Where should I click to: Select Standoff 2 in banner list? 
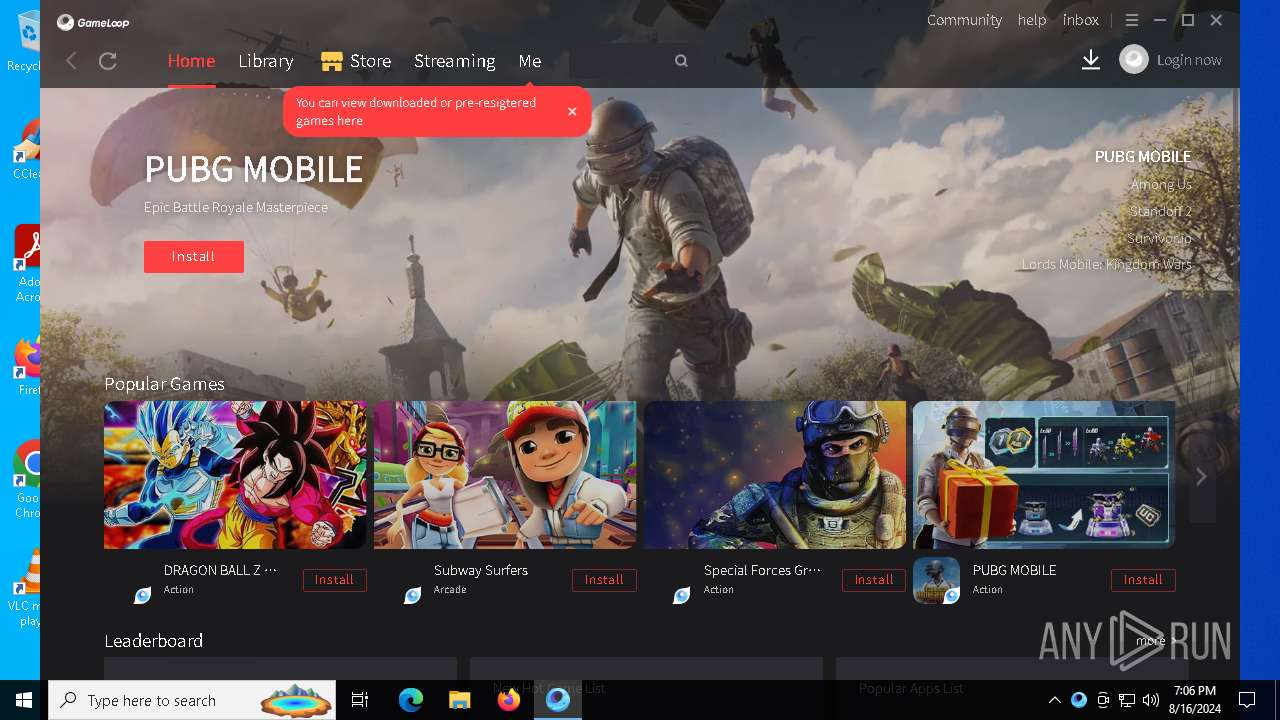click(x=1160, y=211)
